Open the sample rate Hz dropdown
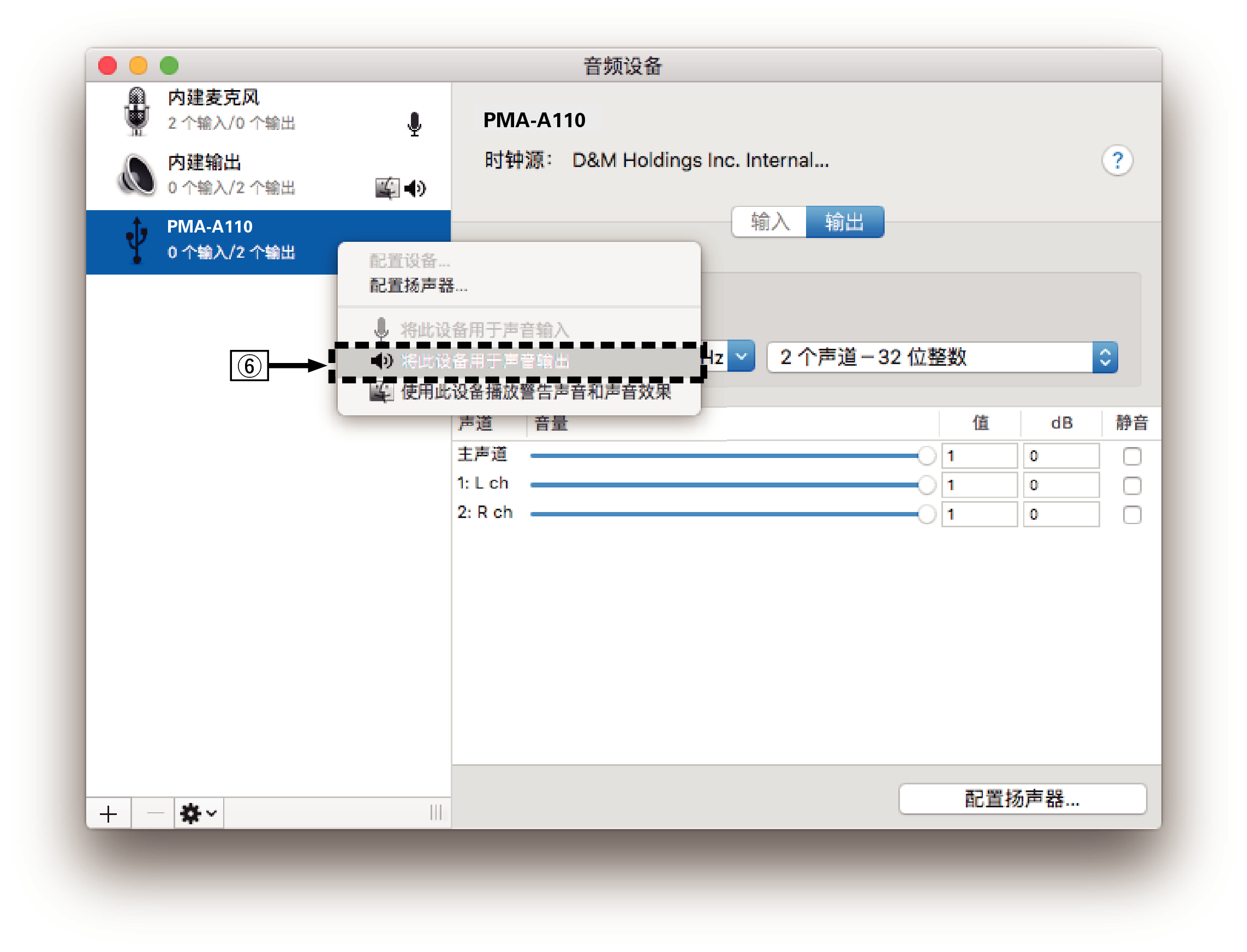1247x952 pixels. pos(742,356)
